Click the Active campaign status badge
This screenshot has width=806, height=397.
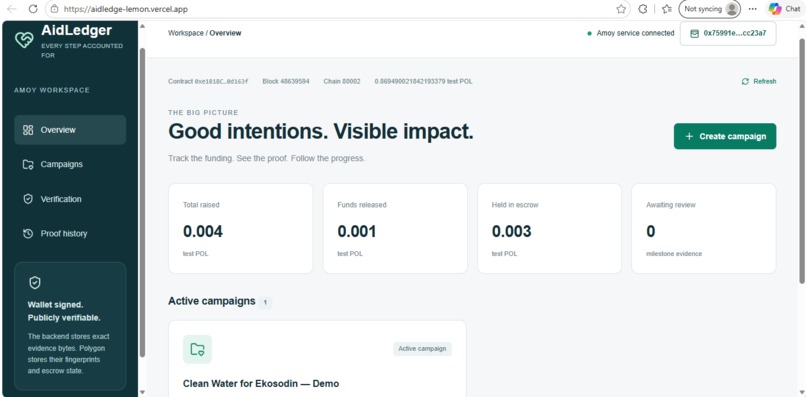(x=423, y=349)
